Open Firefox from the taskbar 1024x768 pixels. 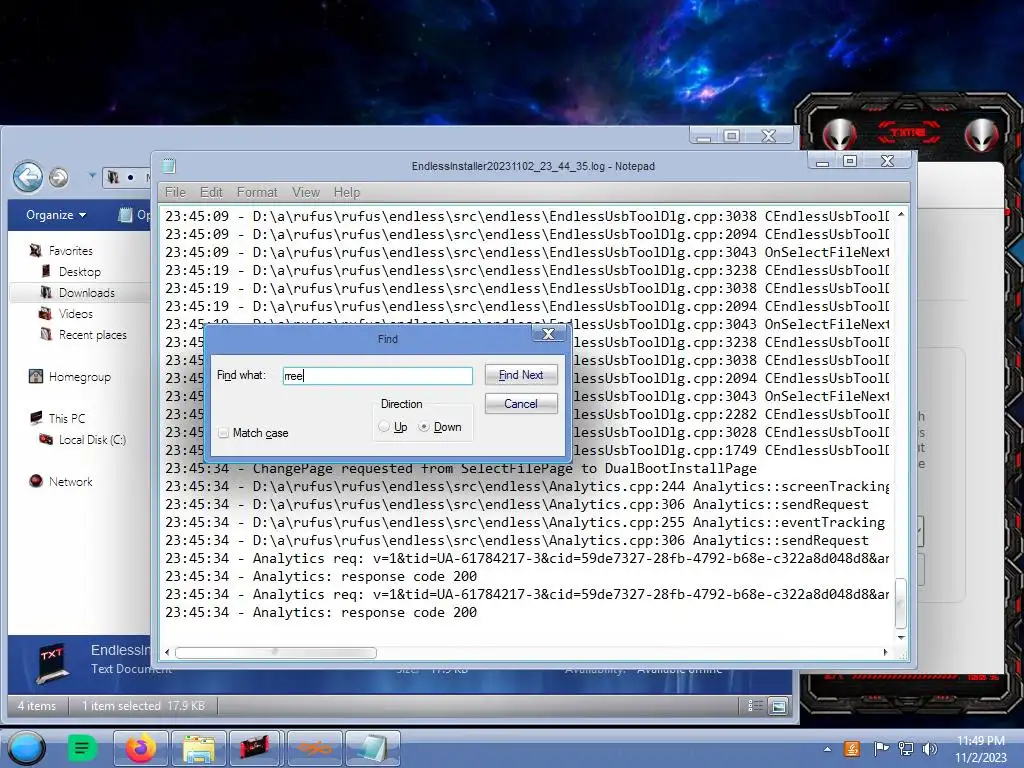pos(140,748)
